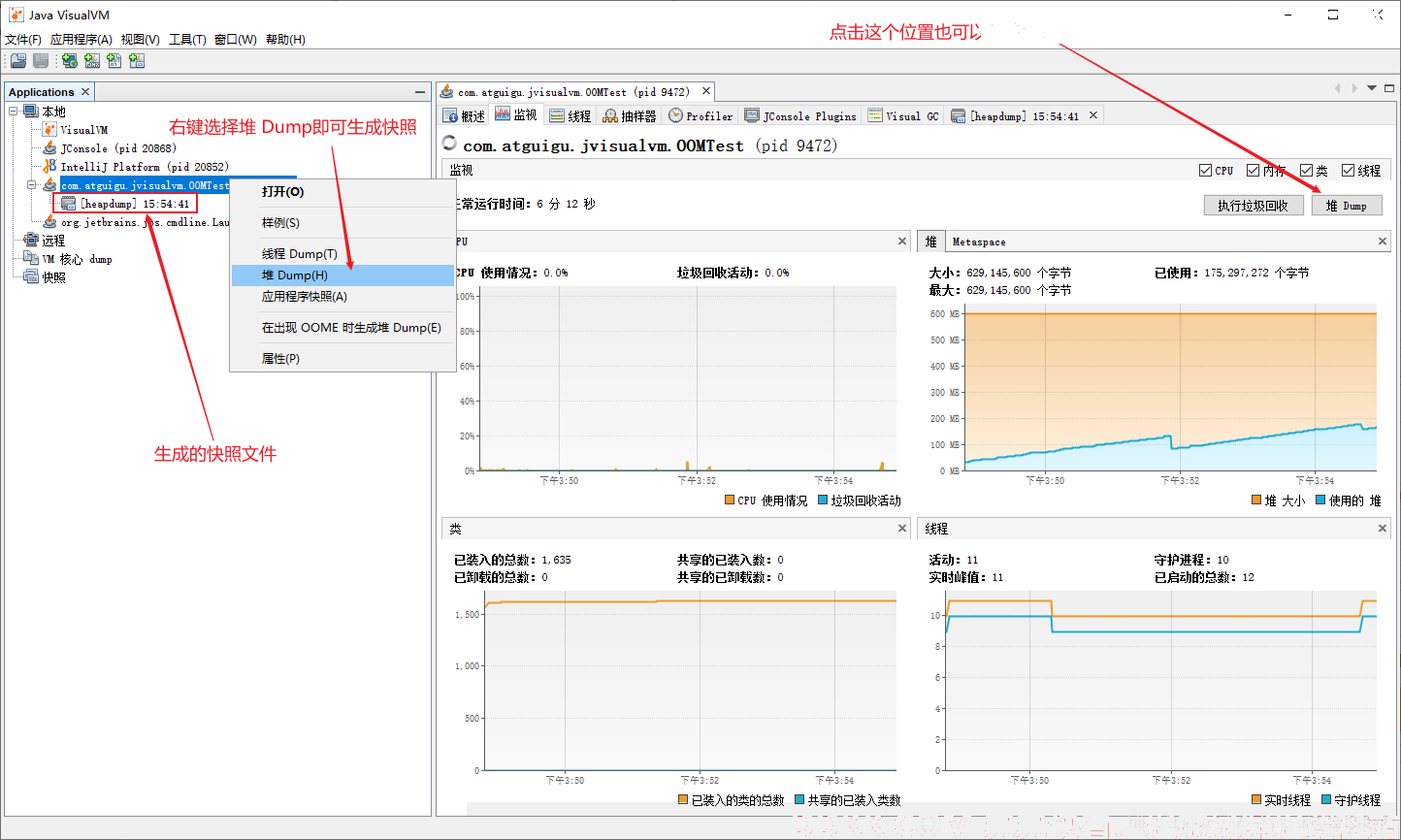1401x840 pixels.
Task: Open the 文件(F) menu
Action: tap(23, 40)
